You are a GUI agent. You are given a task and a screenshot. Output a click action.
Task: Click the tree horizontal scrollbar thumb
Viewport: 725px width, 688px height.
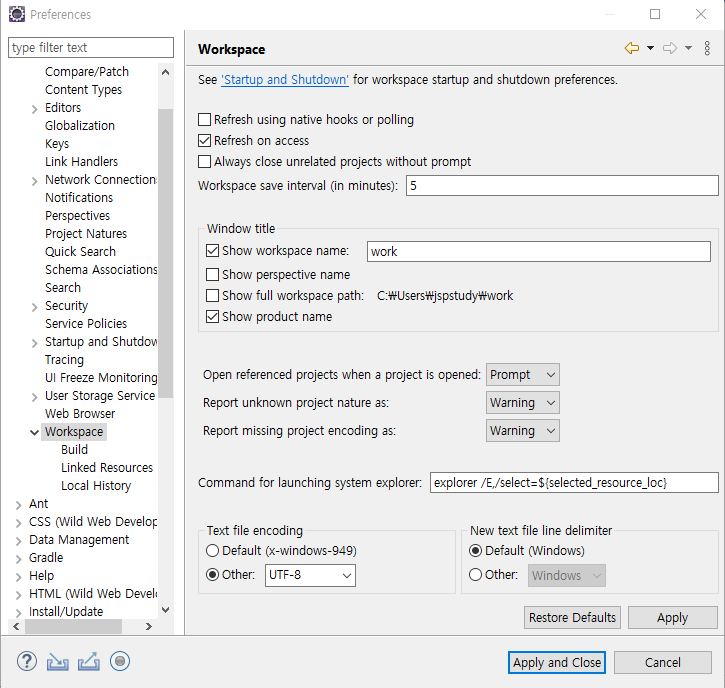[74, 627]
